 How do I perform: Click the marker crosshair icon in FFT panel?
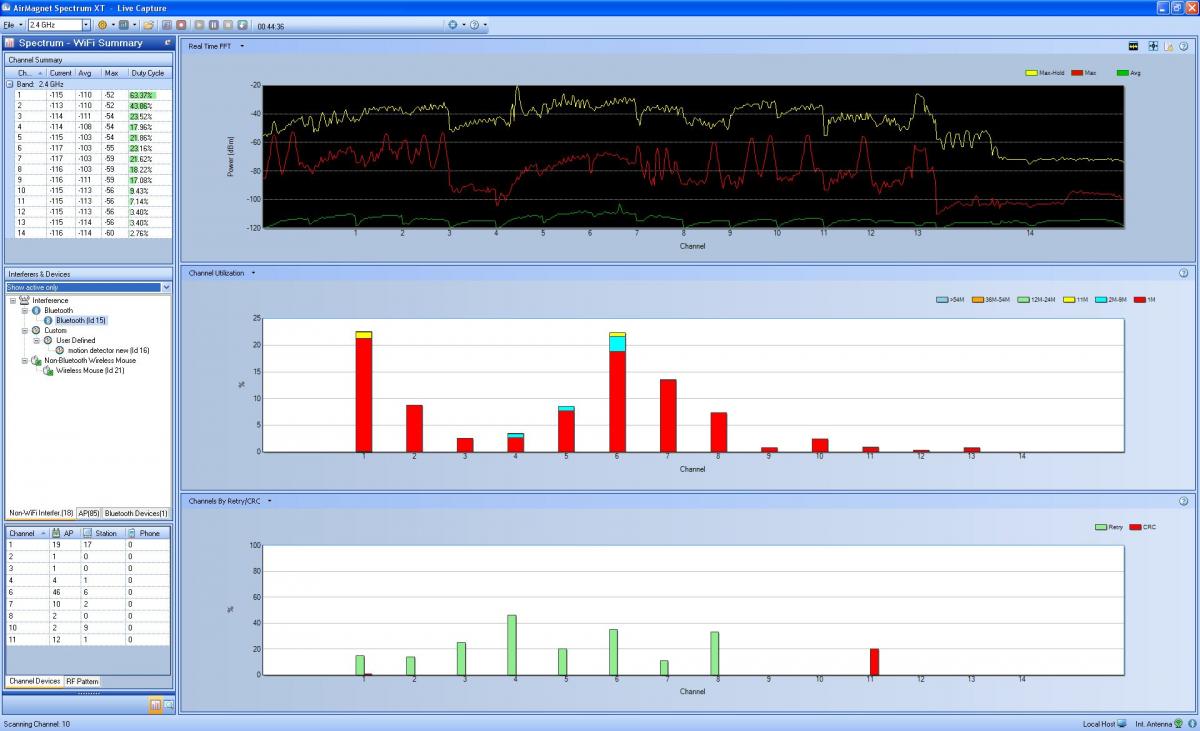[1152, 46]
